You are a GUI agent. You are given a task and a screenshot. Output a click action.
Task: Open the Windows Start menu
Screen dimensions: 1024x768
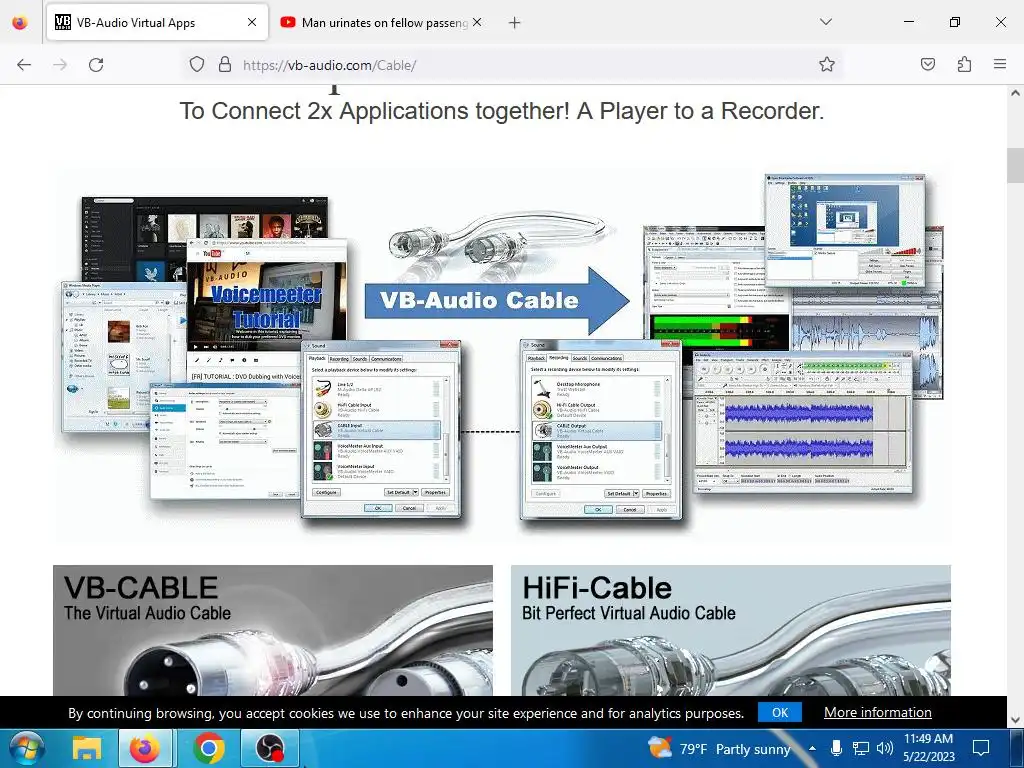click(x=25, y=749)
